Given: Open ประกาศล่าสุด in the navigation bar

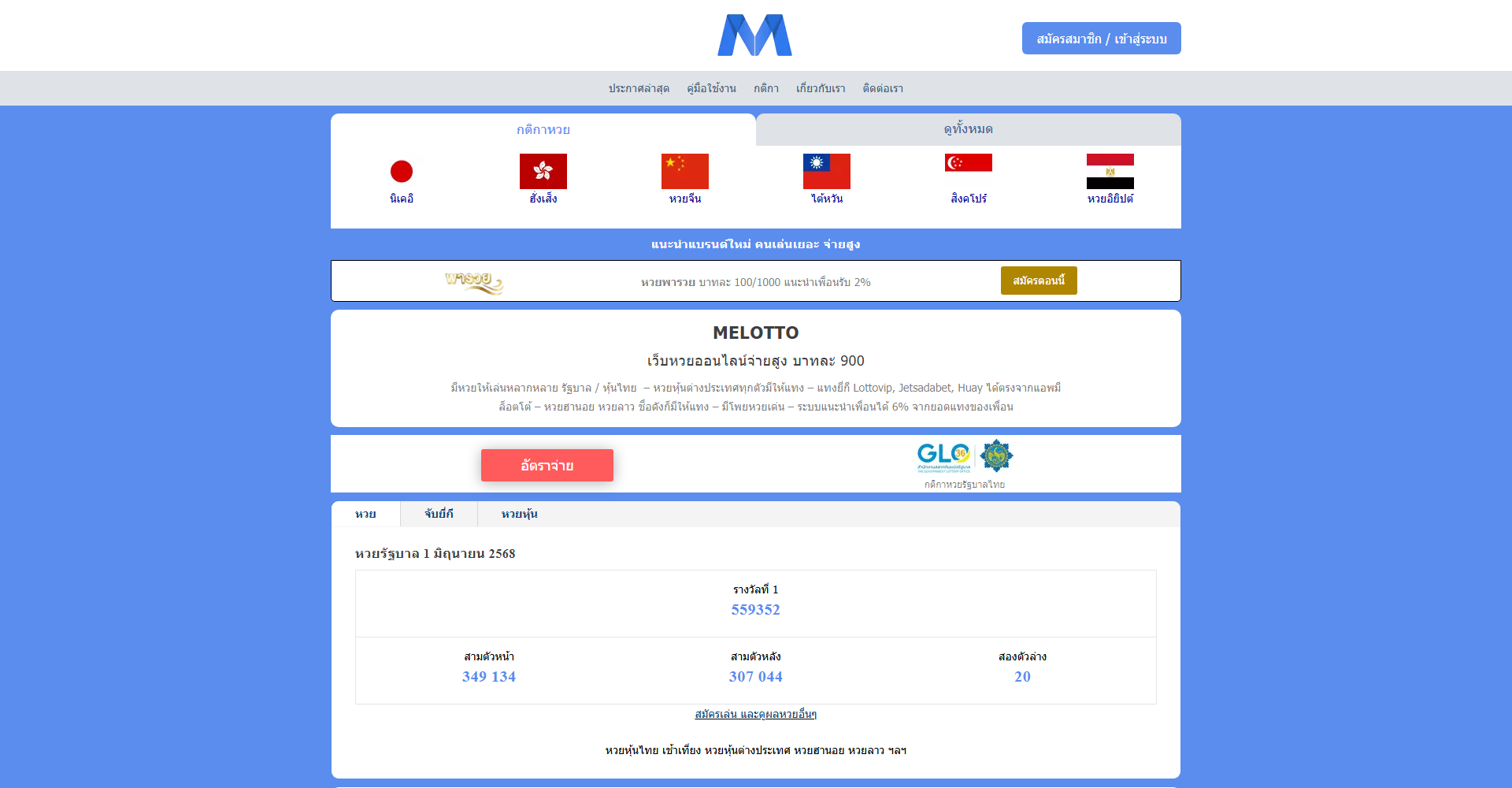Looking at the screenshot, I should [x=639, y=88].
